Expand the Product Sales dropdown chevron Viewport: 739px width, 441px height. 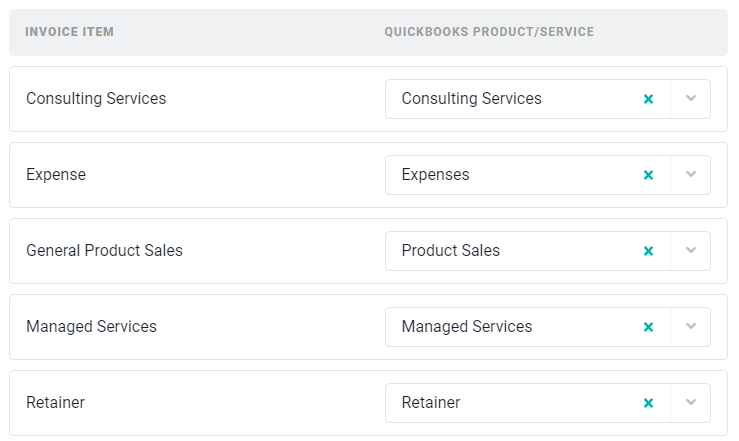(x=690, y=251)
